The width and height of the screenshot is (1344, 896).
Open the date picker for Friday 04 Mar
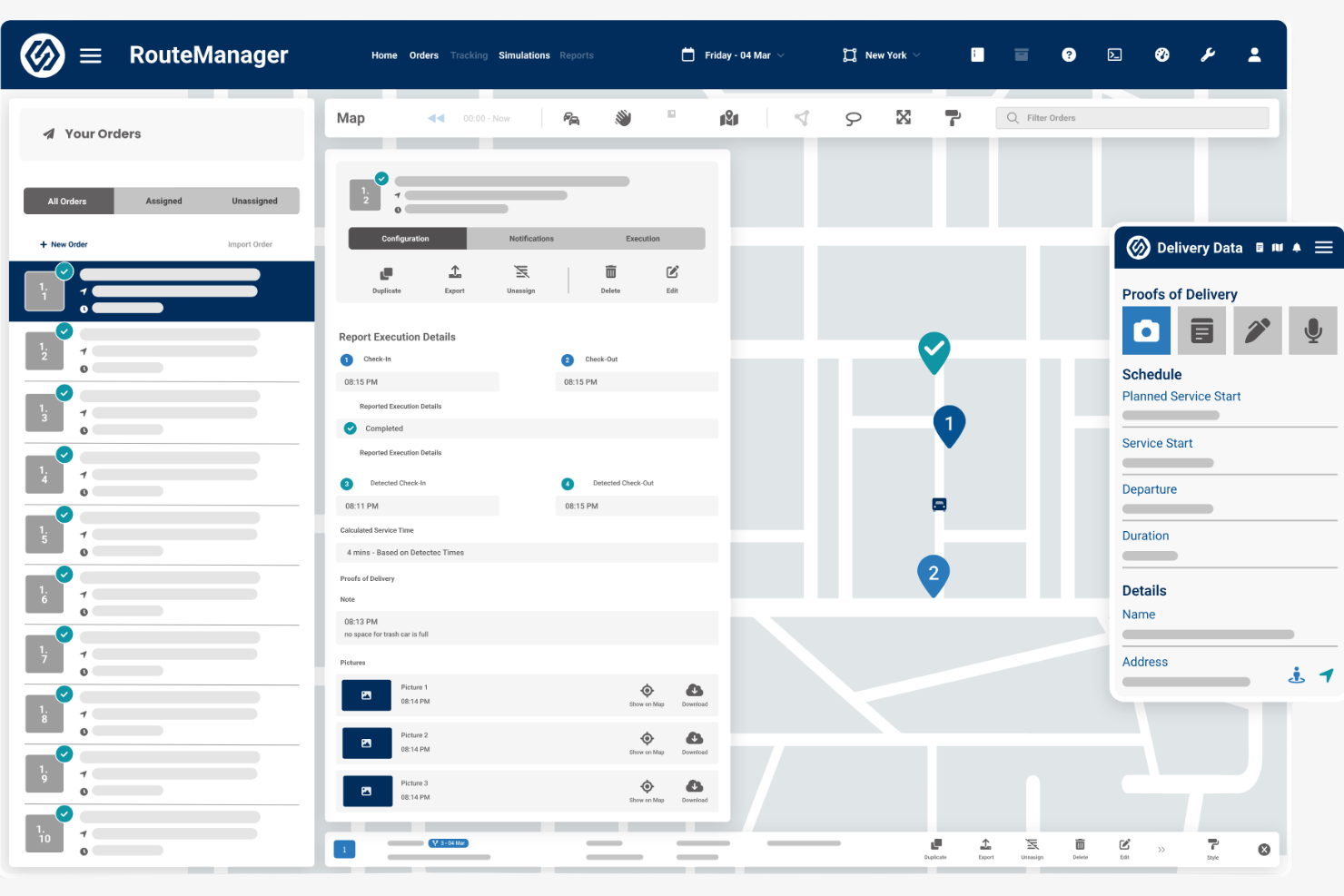(732, 54)
